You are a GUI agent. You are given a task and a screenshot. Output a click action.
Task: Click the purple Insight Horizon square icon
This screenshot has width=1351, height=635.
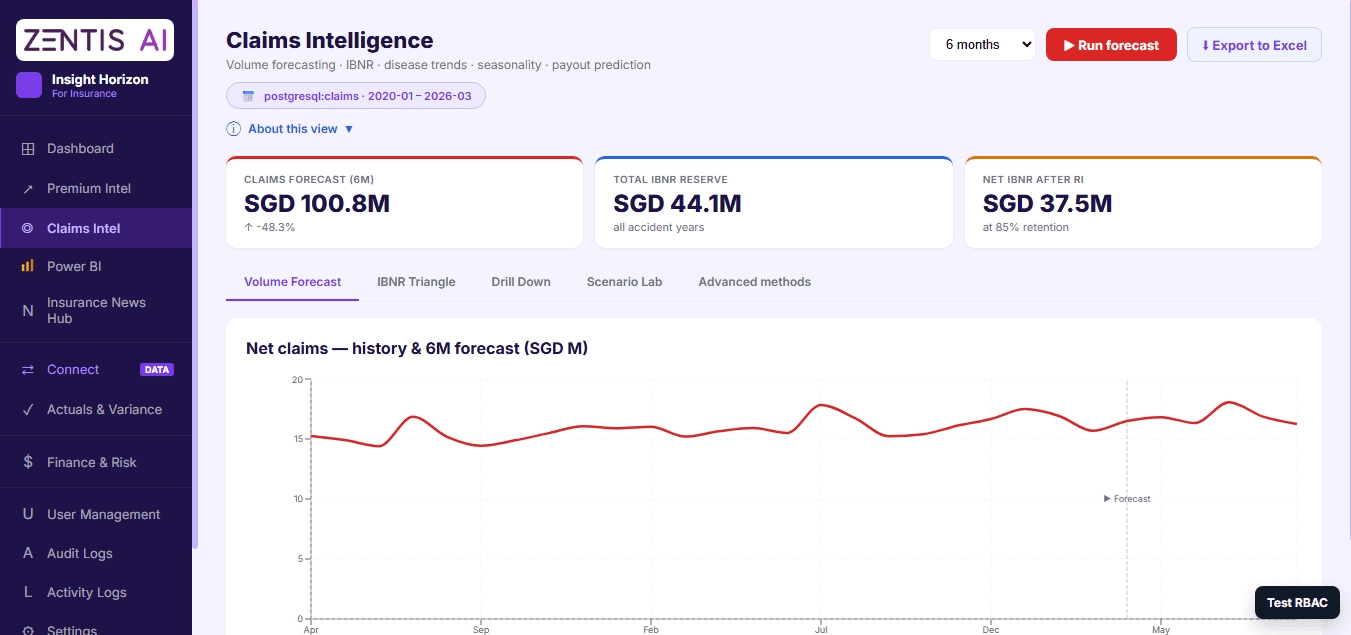29,85
